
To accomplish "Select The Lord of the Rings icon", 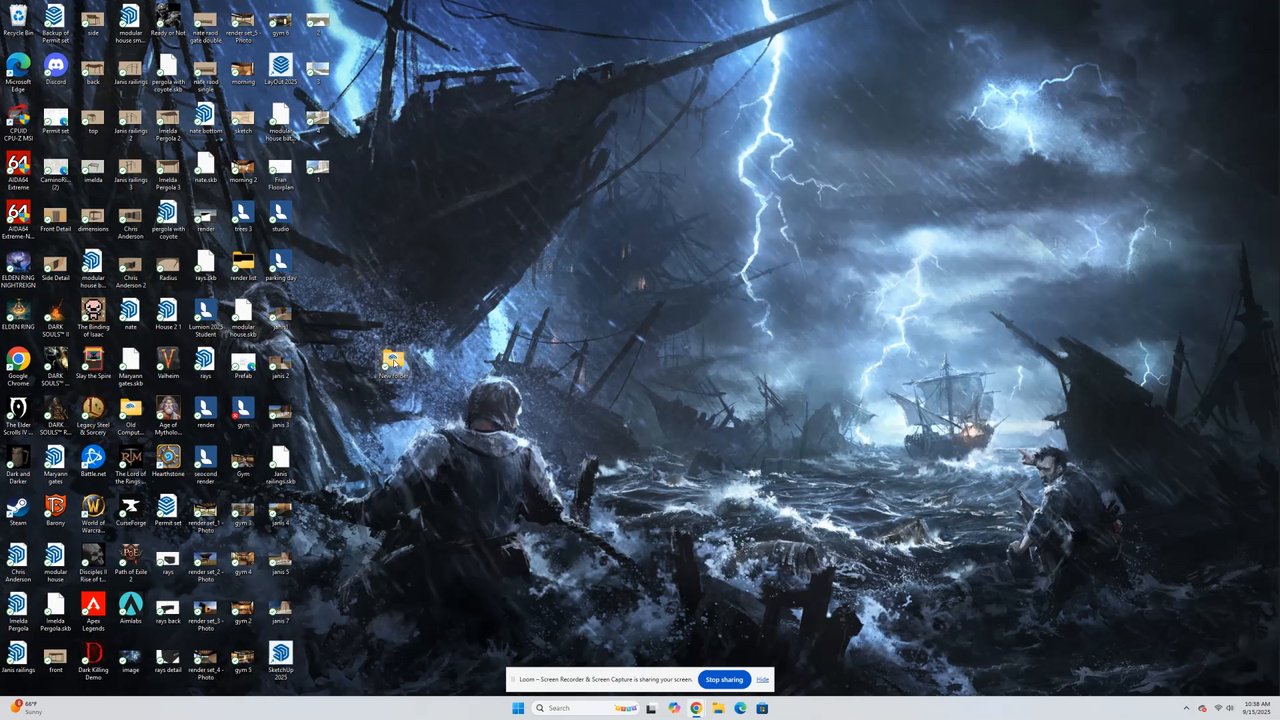I will point(130,466).
